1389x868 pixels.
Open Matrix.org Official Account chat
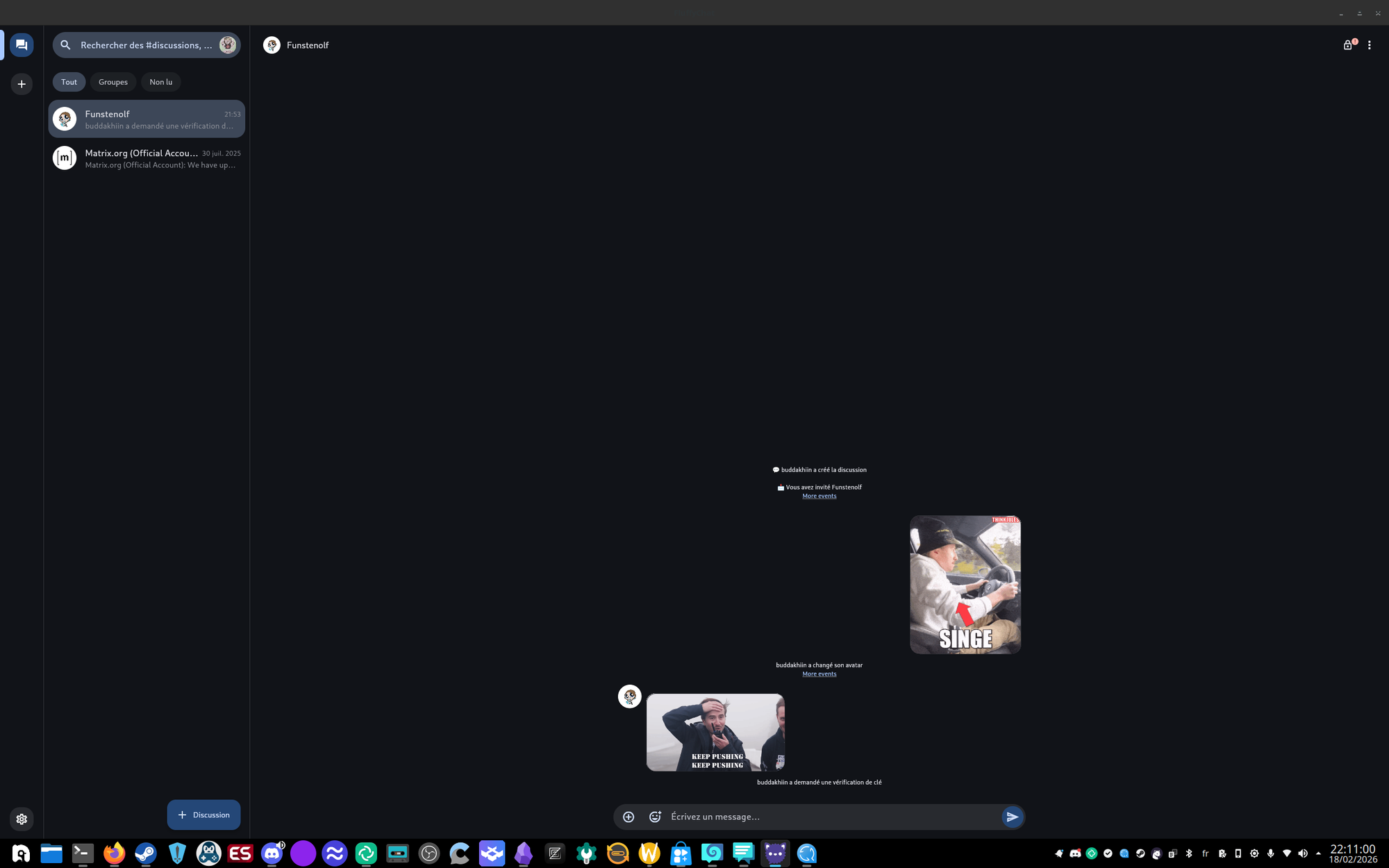pyautogui.click(x=147, y=158)
